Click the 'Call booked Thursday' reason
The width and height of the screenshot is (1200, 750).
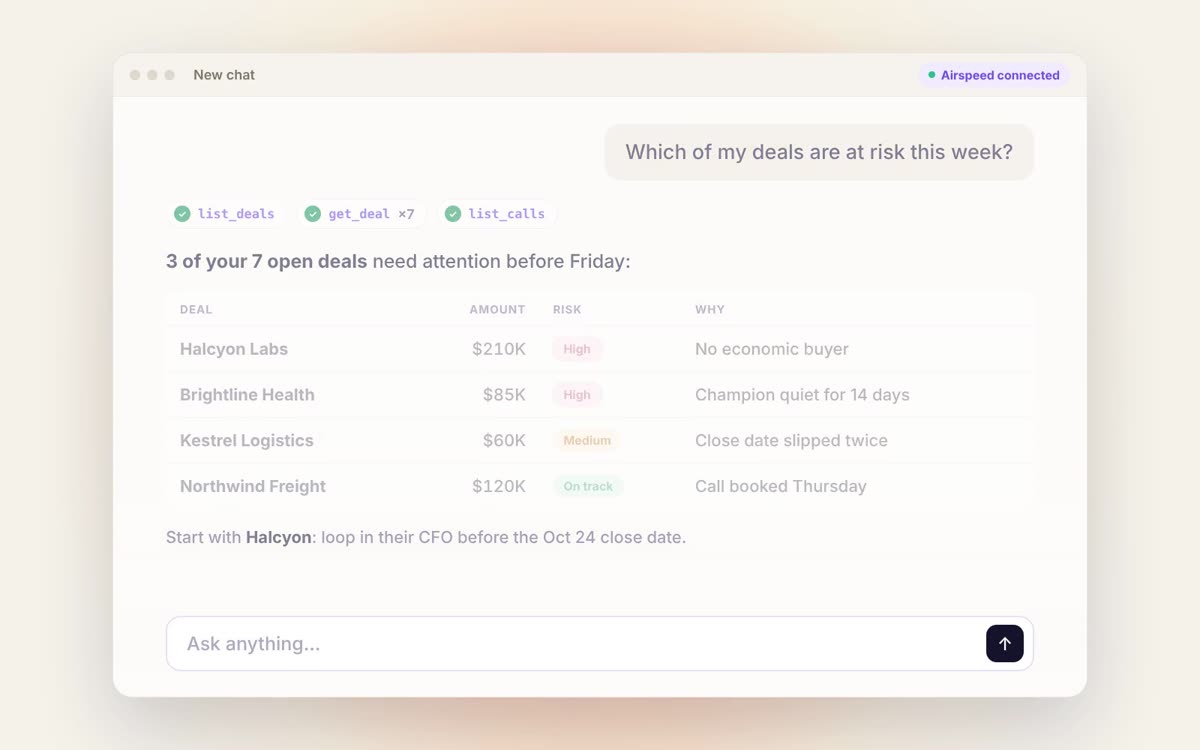781,487
